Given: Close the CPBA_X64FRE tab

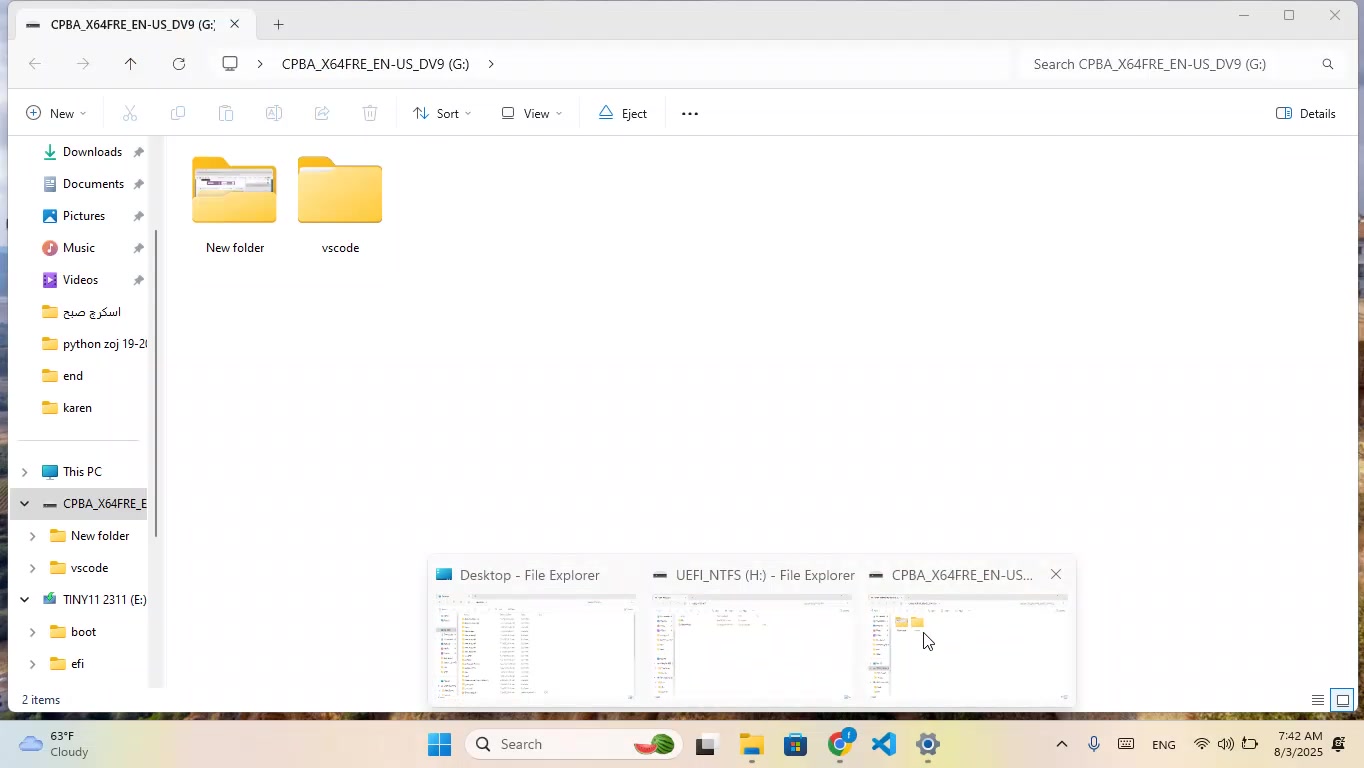Looking at the screenshot, I should click(x=234, y=24).
